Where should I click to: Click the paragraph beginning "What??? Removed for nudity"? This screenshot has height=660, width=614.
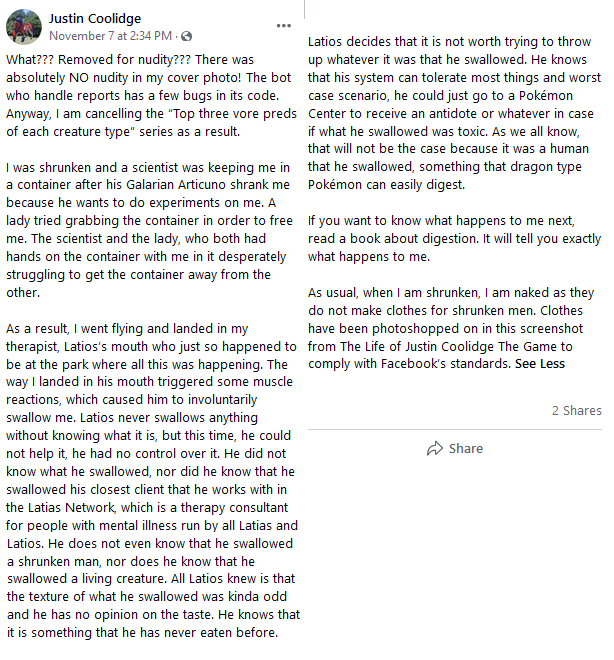pos(151,96)
